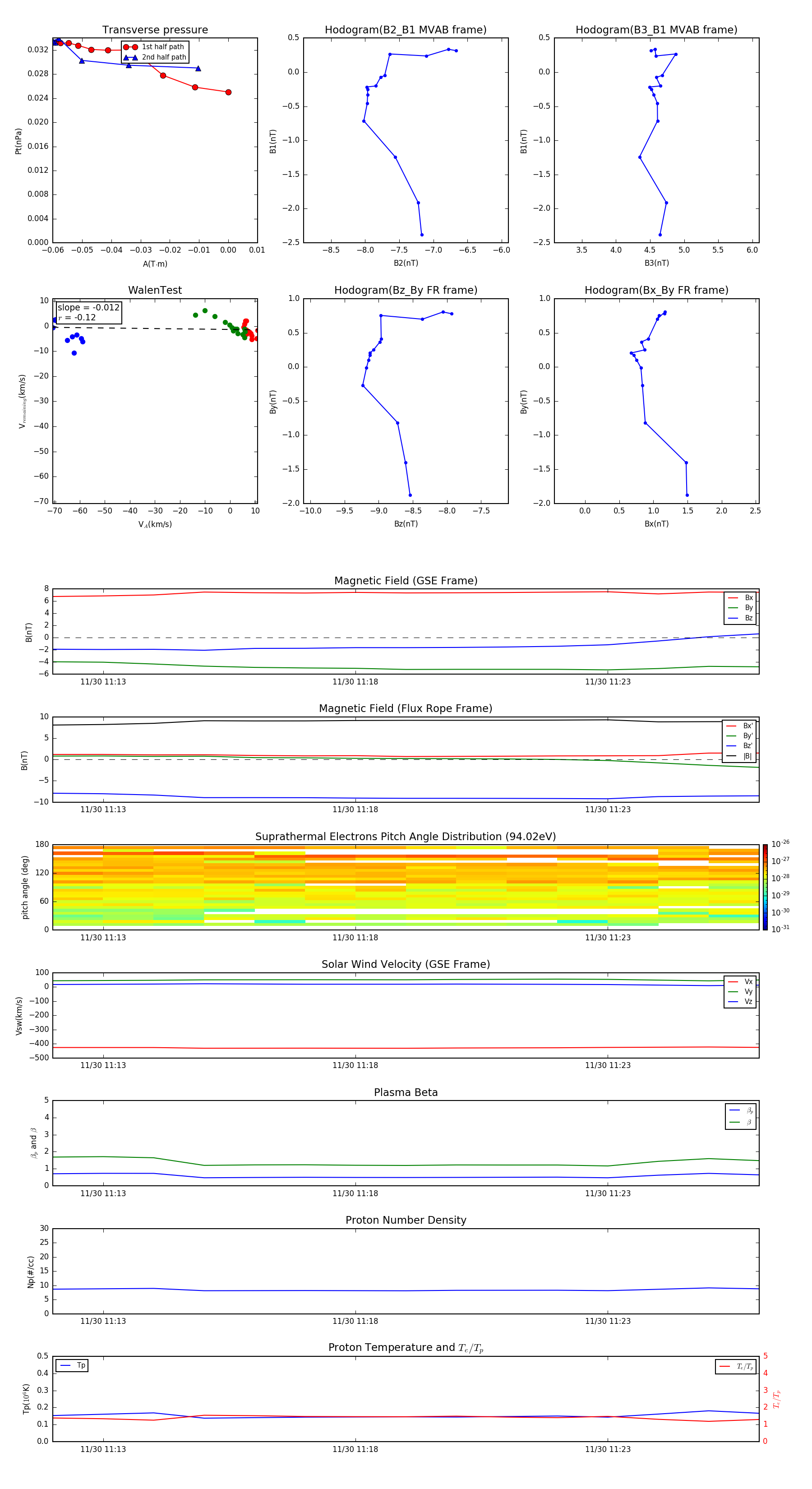The height and width of the screenshot is (1489, 812).
Task: Click the '2nd half path' legend entry
Action: click(x=155, y=57)
